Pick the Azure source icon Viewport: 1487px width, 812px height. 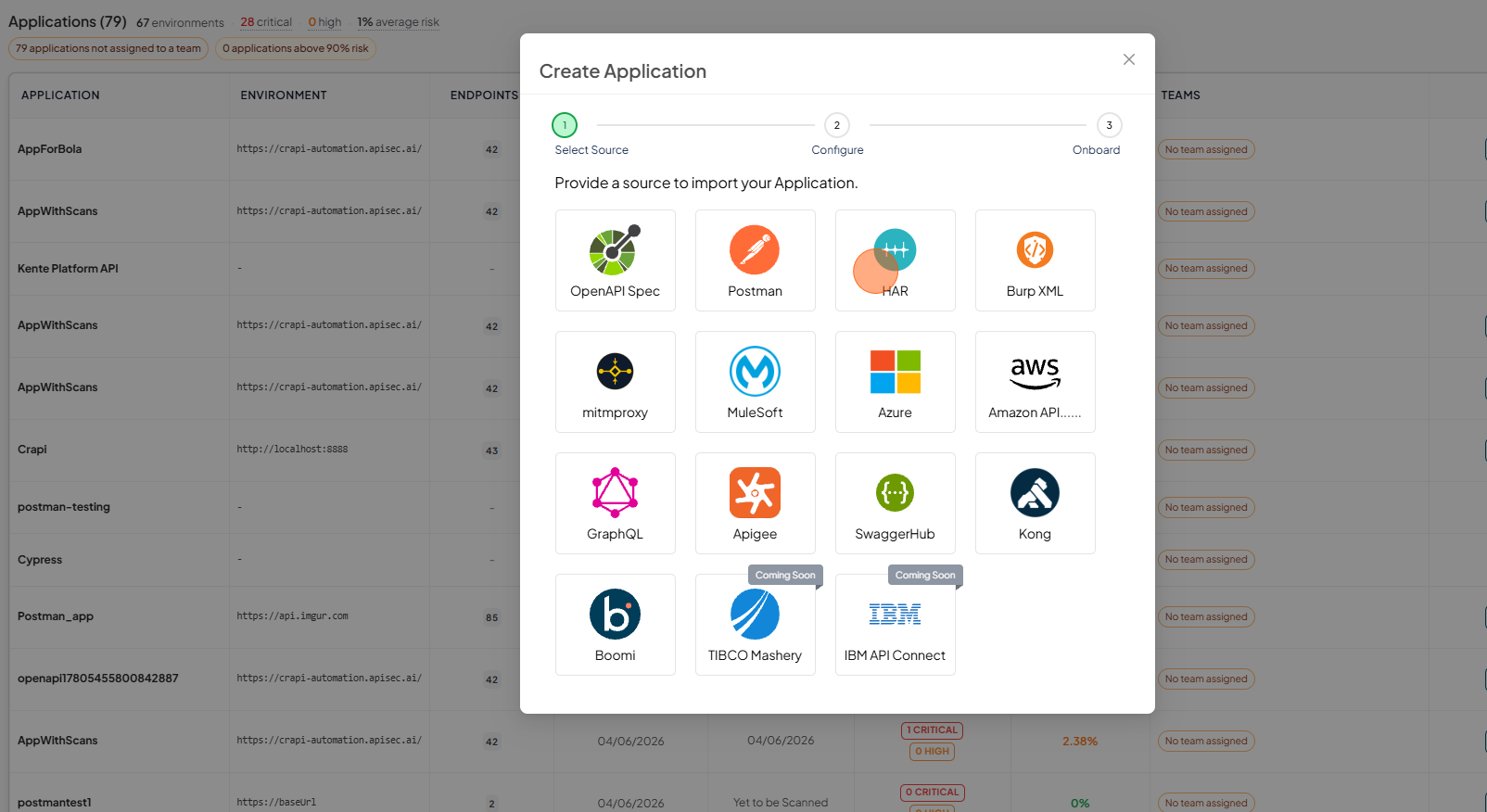tap(895, 372)
